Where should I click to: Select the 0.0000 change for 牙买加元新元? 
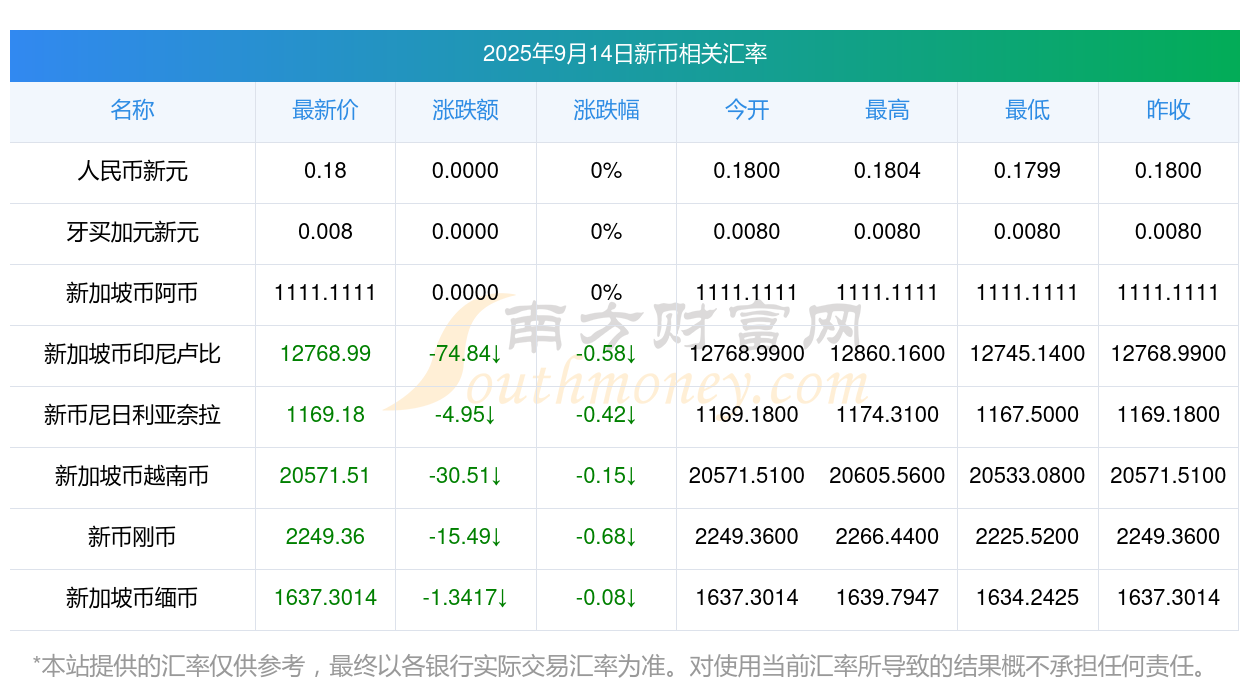[466, 232]
